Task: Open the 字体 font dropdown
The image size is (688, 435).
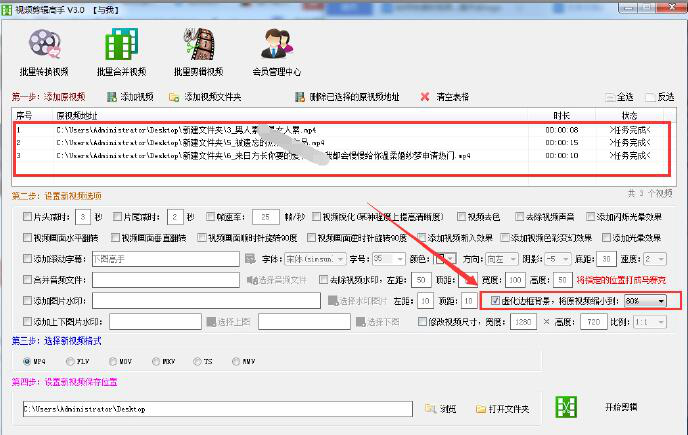Action: 315,259
